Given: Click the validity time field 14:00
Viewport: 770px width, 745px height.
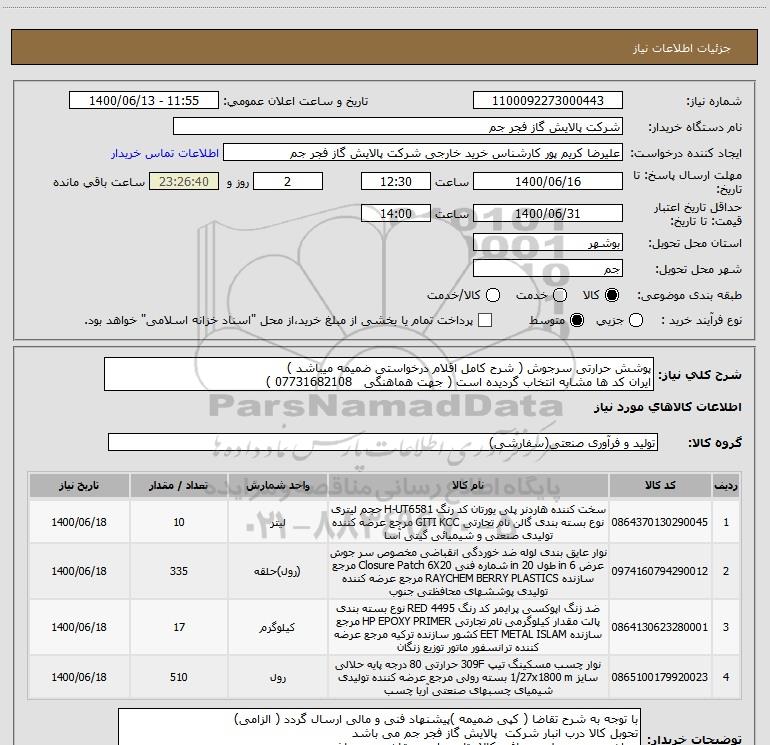Looking at the screenshot, I should pos(396,213).
